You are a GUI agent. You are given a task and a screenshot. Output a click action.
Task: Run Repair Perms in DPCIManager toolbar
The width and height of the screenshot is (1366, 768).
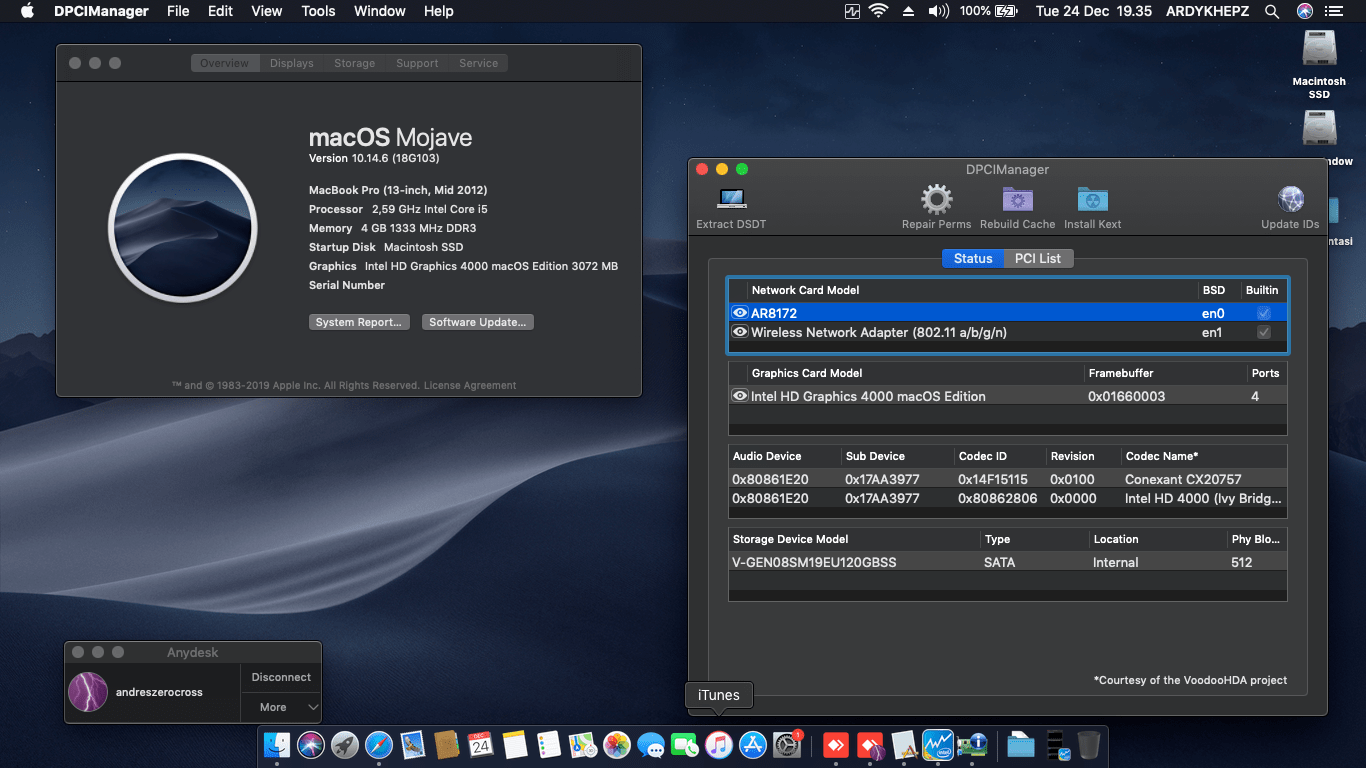click(x=936, y=199)
